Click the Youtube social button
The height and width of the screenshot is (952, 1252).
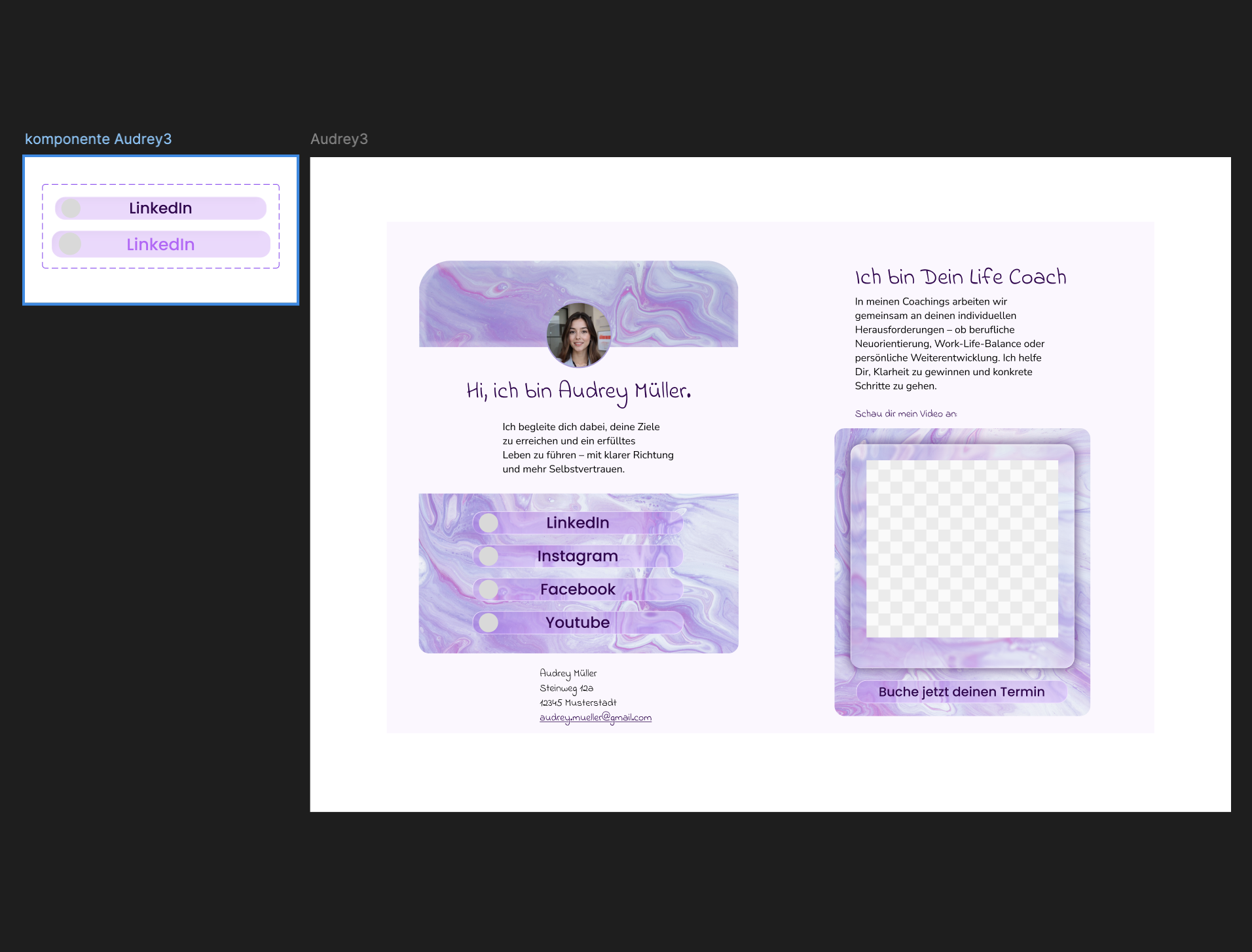pyautogui.click(x=578, y=623)
